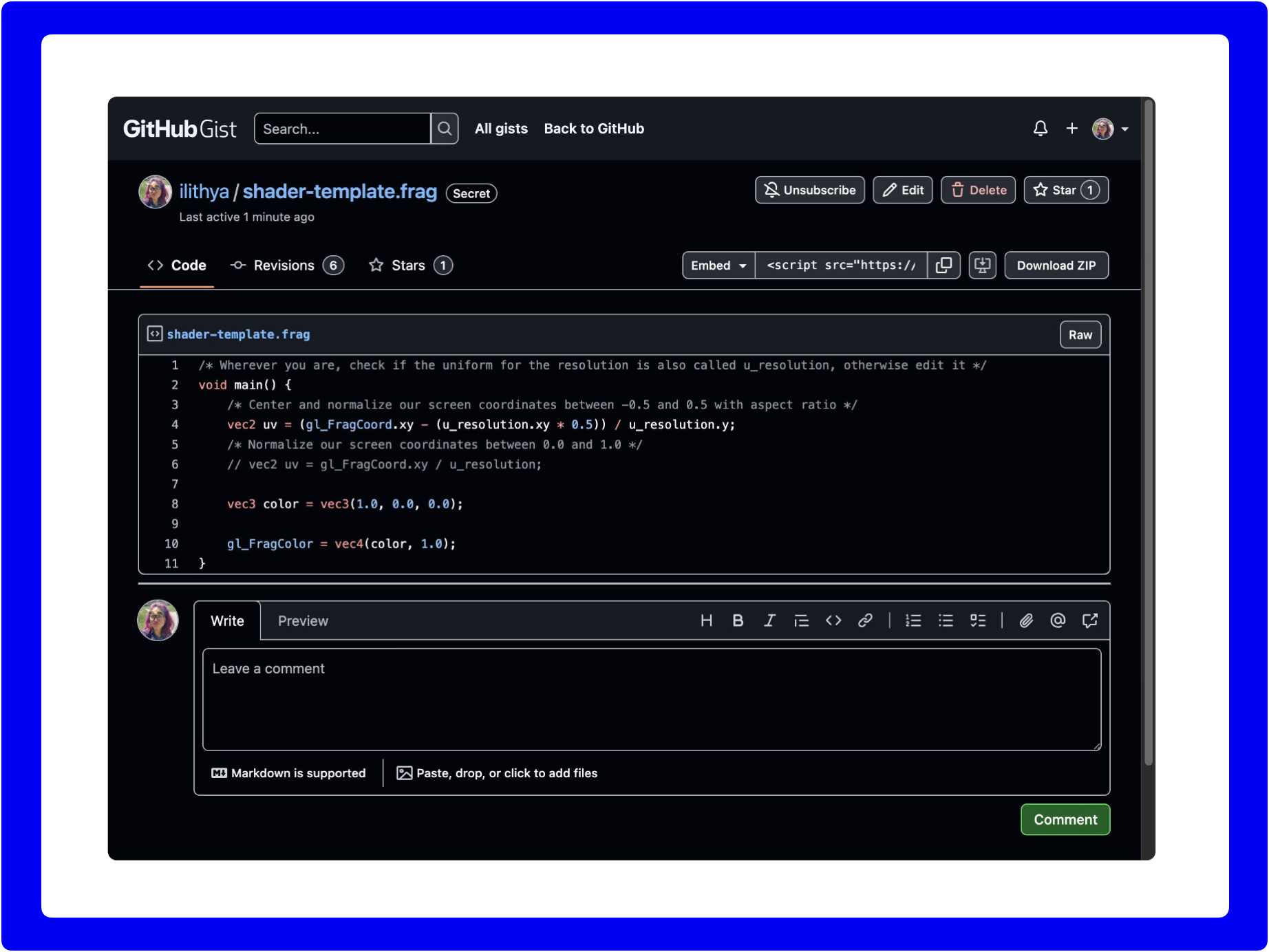Insert a task list

click(x=978, y=620)
